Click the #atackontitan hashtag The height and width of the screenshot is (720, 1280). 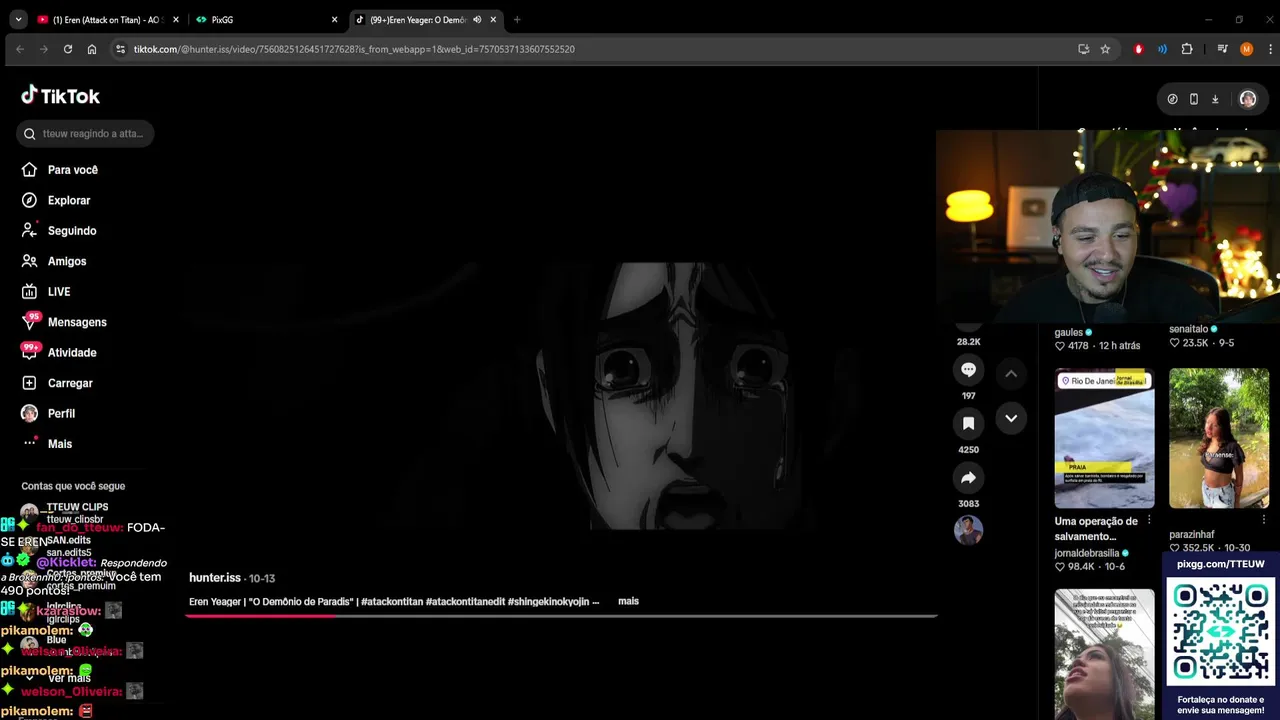392,601
